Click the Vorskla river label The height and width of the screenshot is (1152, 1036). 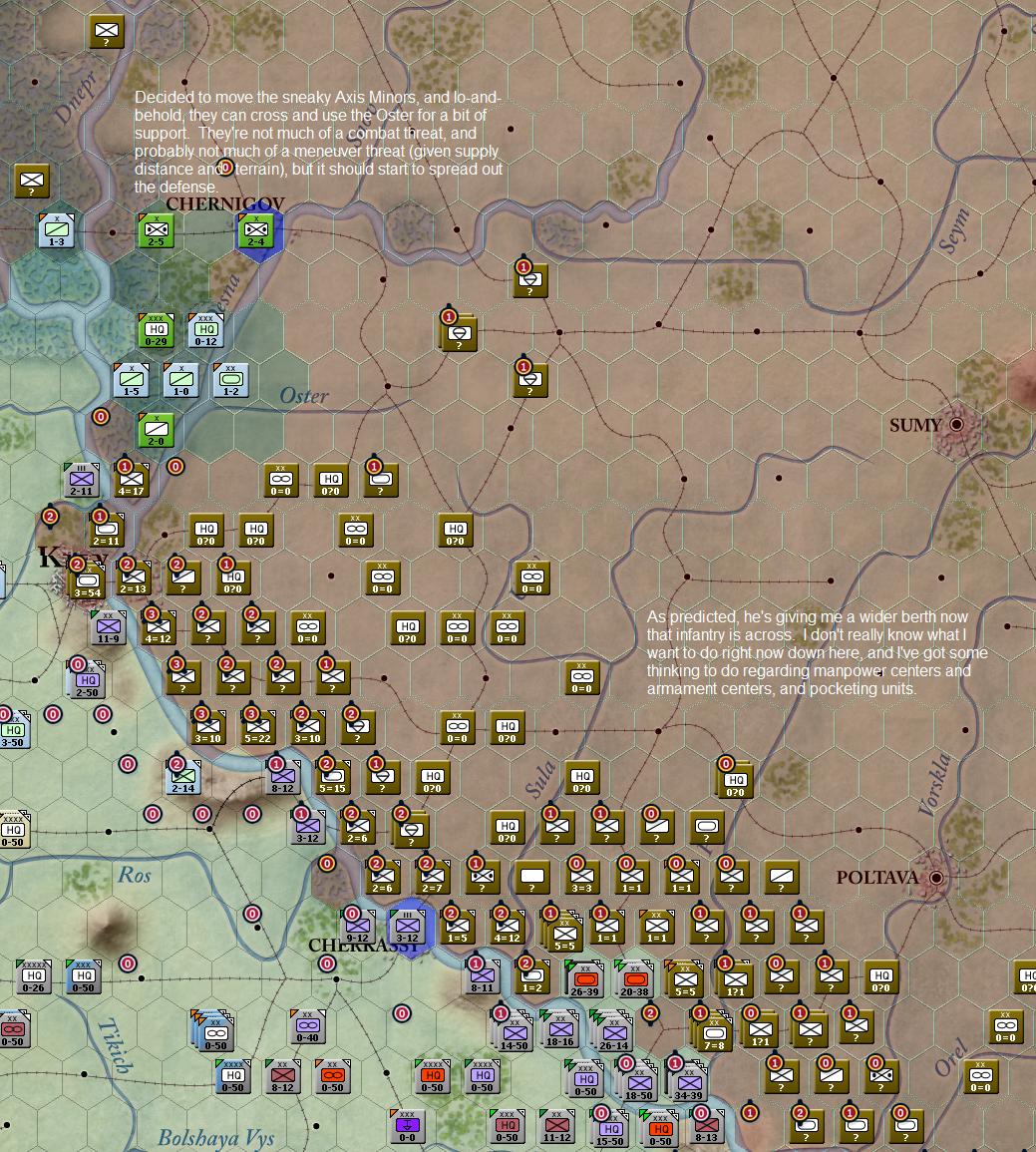tap(936, 784)
